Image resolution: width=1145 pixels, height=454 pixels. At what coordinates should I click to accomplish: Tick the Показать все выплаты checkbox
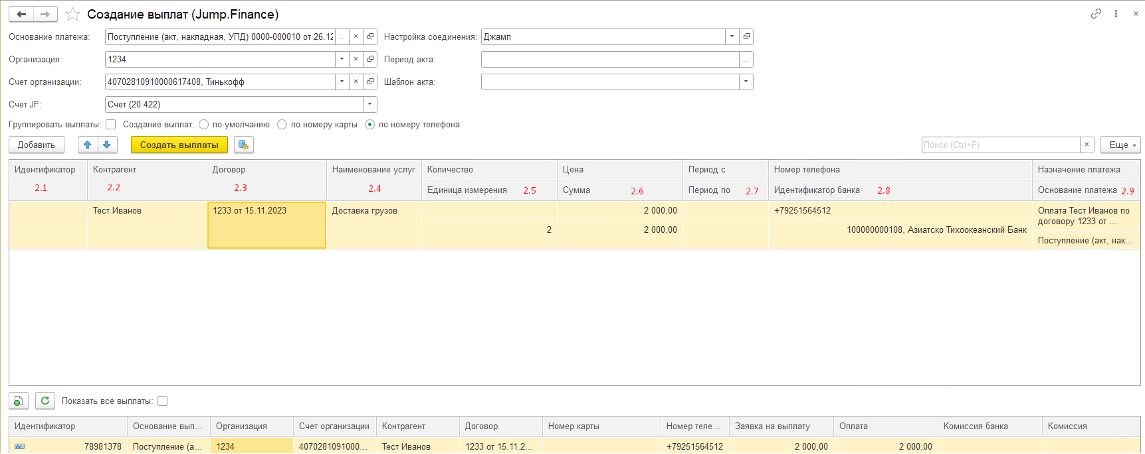point(162,401)
